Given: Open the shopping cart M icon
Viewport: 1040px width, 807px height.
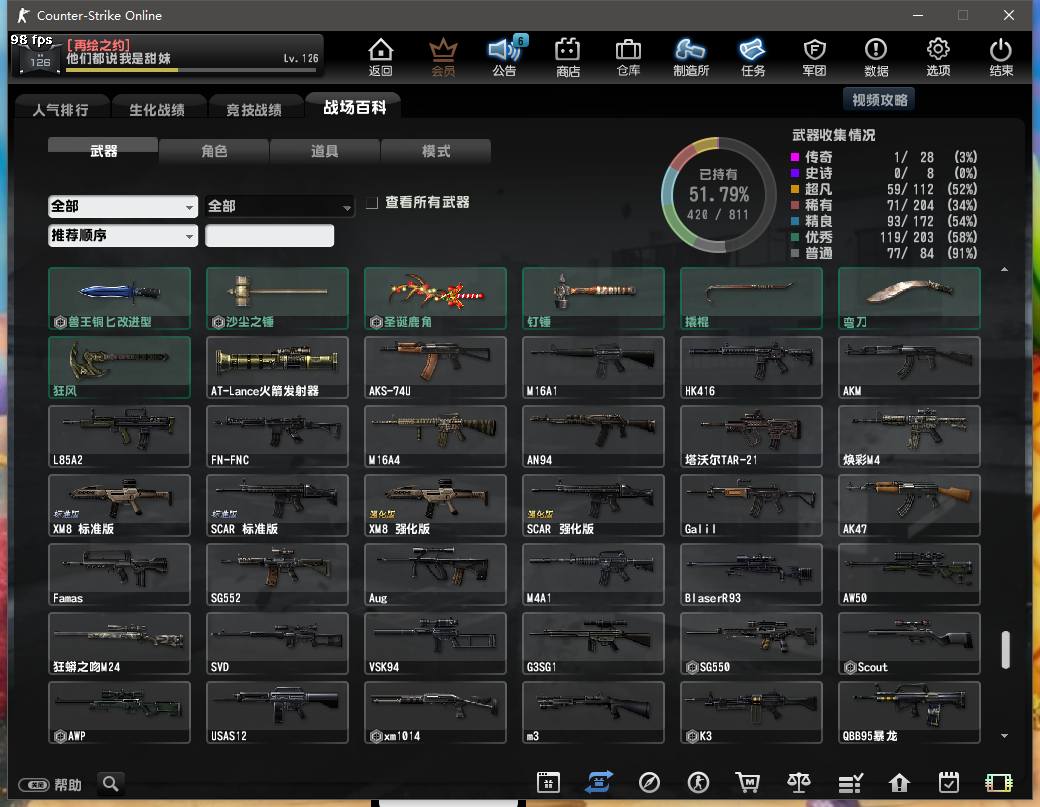Looking at the screenshot, I should coord(748,783).
